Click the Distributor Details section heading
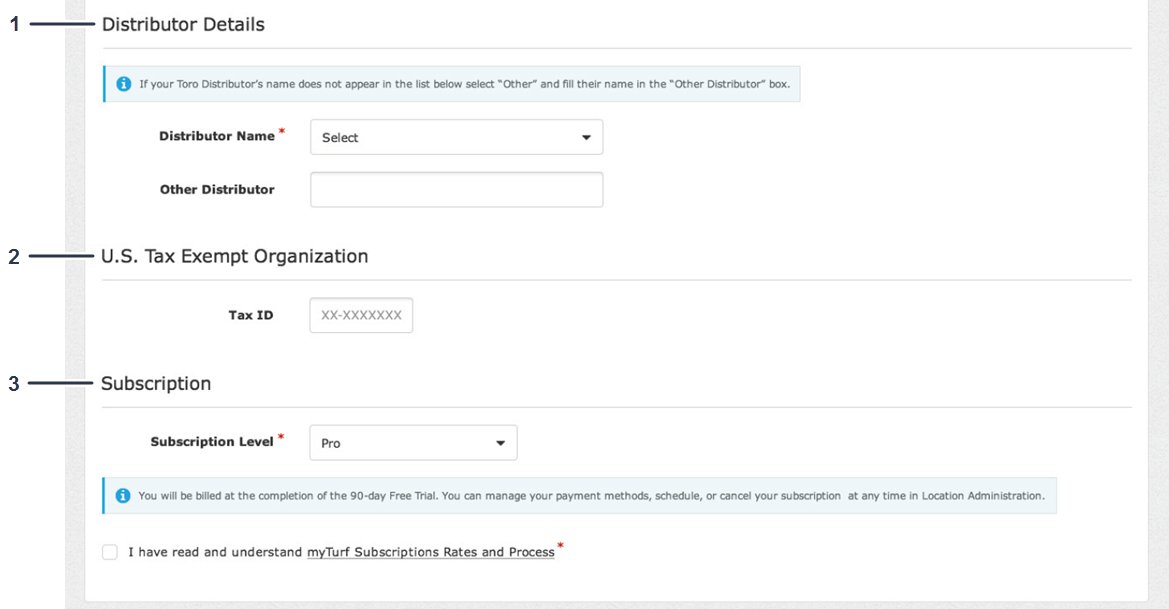The width and height of the screenshot is (1169, 609). tap(183, 24)
